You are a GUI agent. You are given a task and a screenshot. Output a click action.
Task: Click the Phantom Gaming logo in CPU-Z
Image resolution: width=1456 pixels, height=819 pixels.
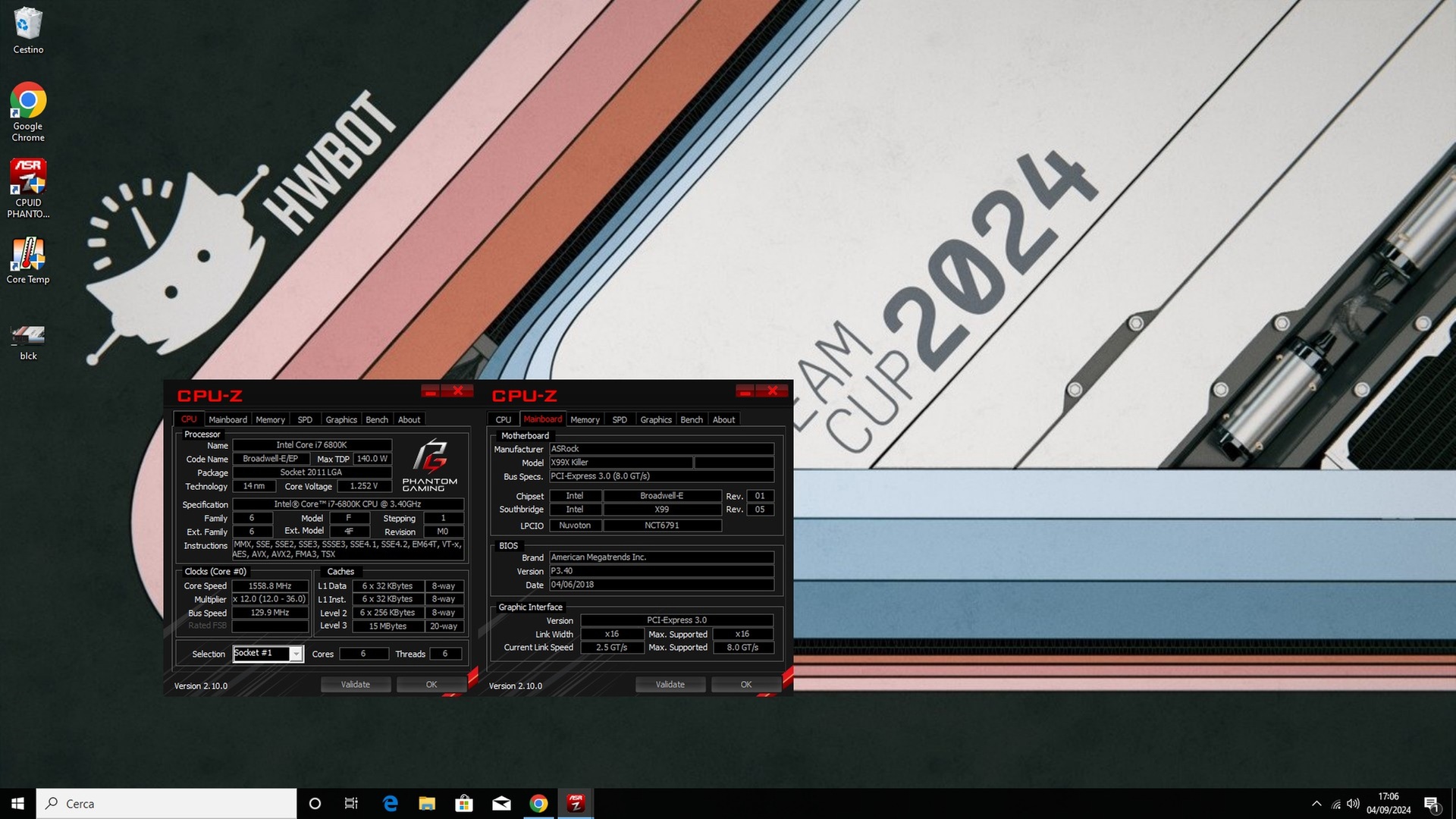[x=430, y=465]
